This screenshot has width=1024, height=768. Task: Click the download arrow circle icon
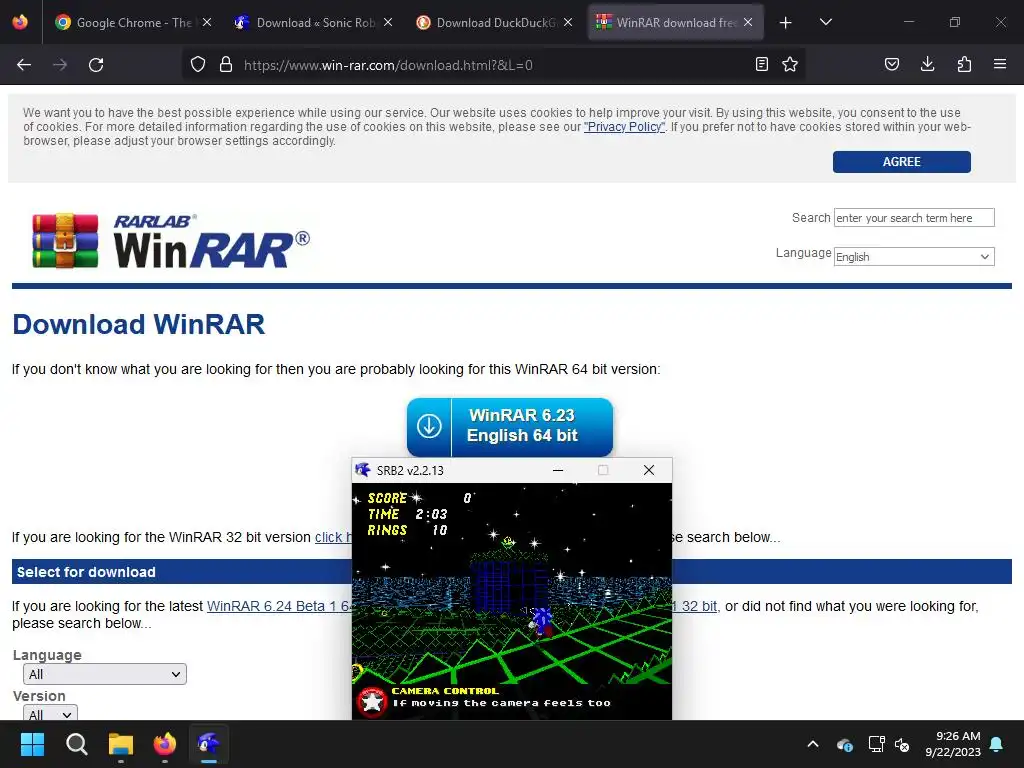coord(429,426)
